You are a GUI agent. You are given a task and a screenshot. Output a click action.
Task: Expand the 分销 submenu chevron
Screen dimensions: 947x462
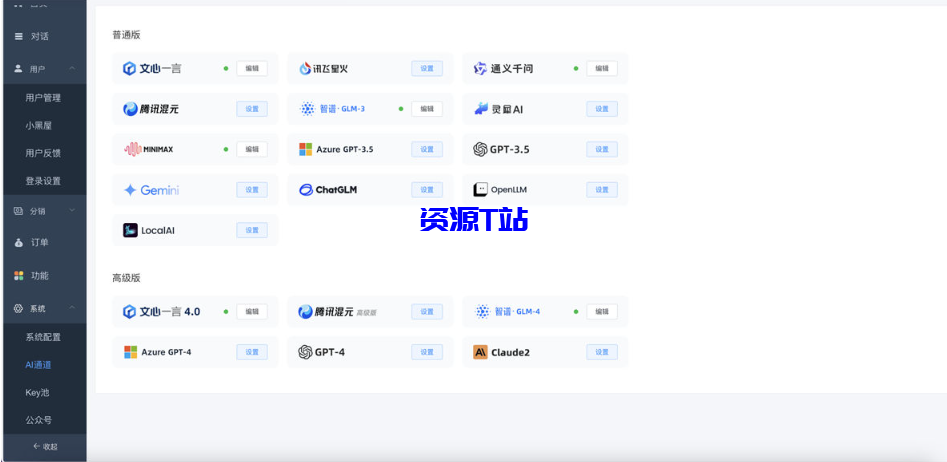coord(72,211)
